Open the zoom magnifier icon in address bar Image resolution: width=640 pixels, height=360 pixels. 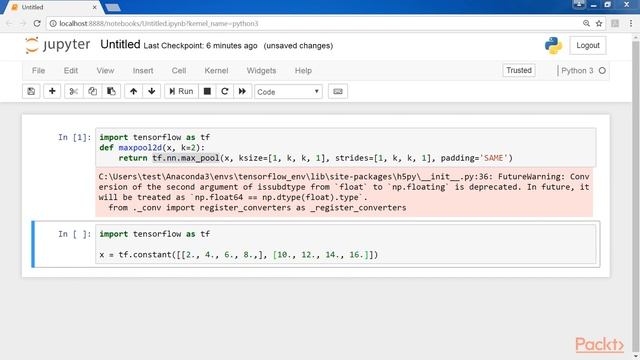(586, 23)
